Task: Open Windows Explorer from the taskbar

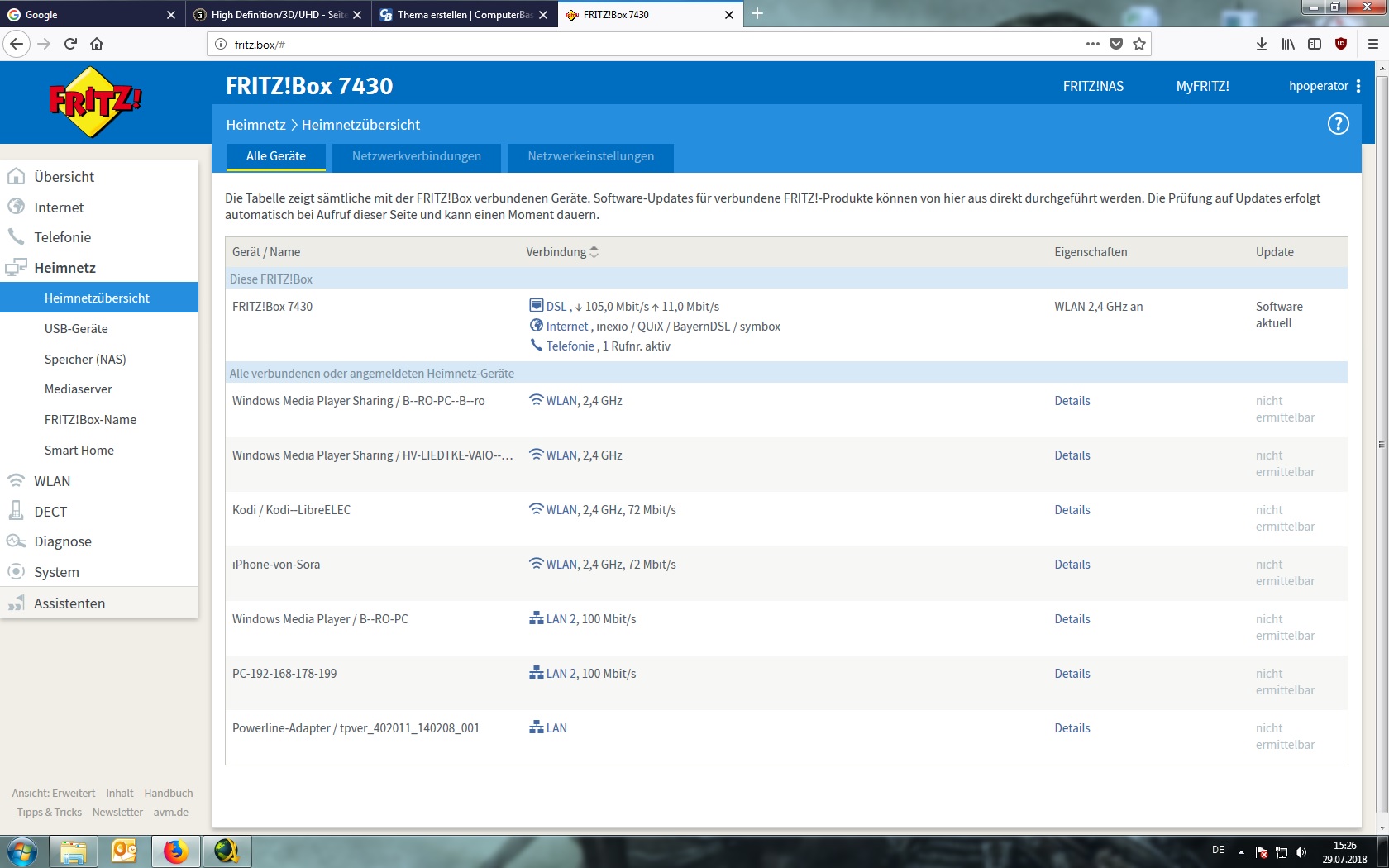Action: 74,851
